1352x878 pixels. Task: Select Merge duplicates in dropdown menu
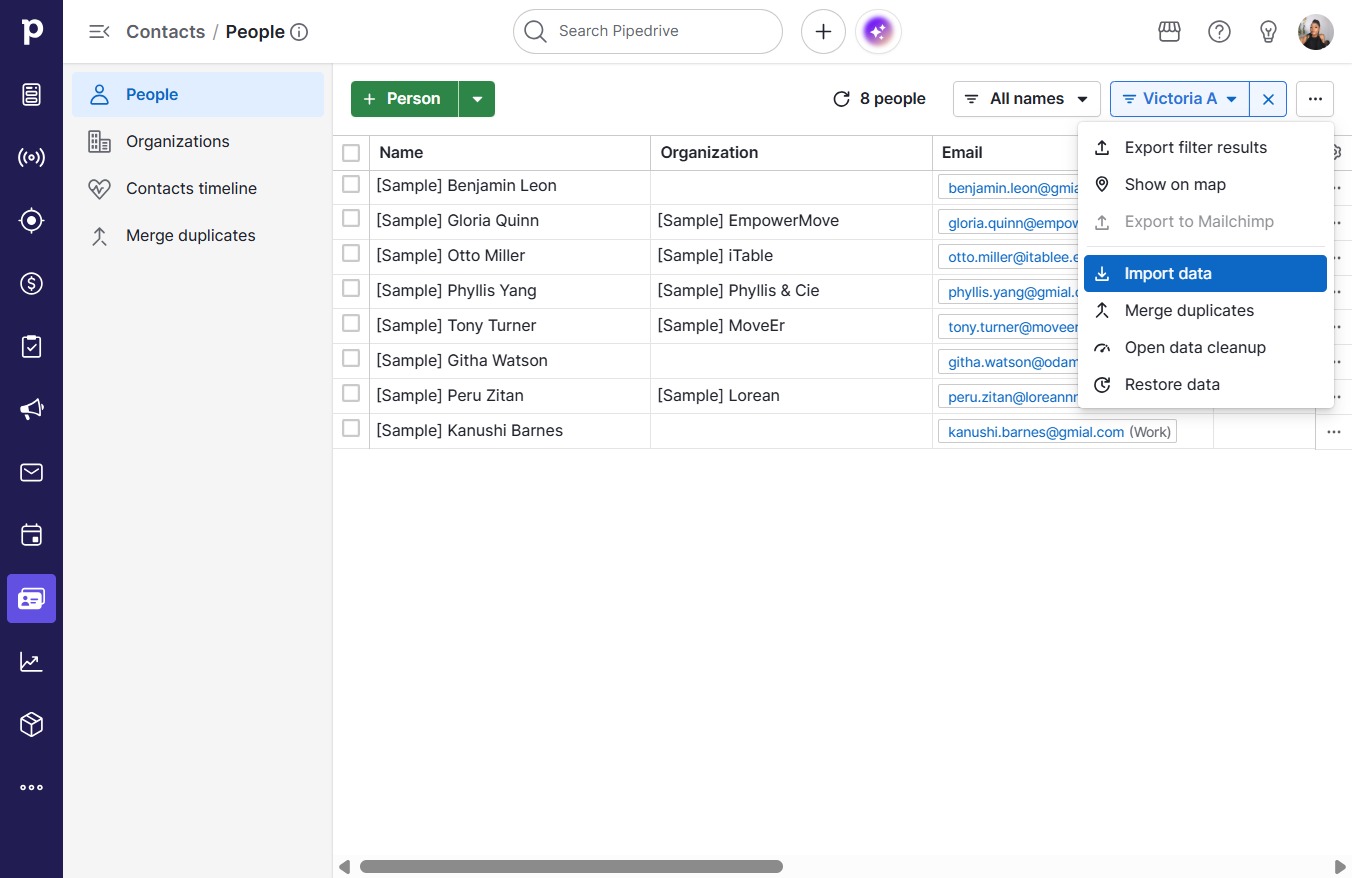click(x=1205, y=310)
